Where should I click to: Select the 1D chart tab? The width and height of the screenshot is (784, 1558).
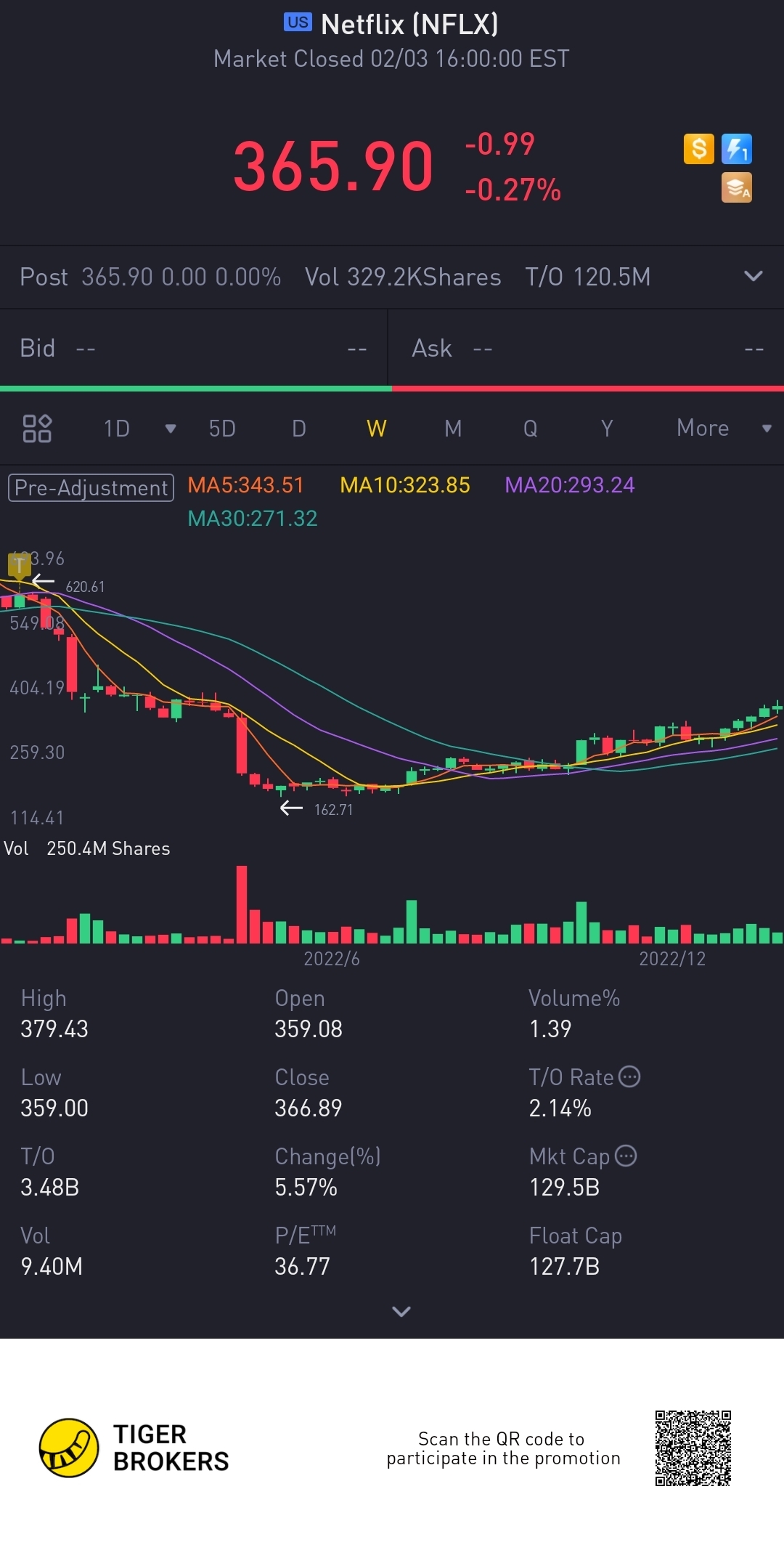pos(116,429)
